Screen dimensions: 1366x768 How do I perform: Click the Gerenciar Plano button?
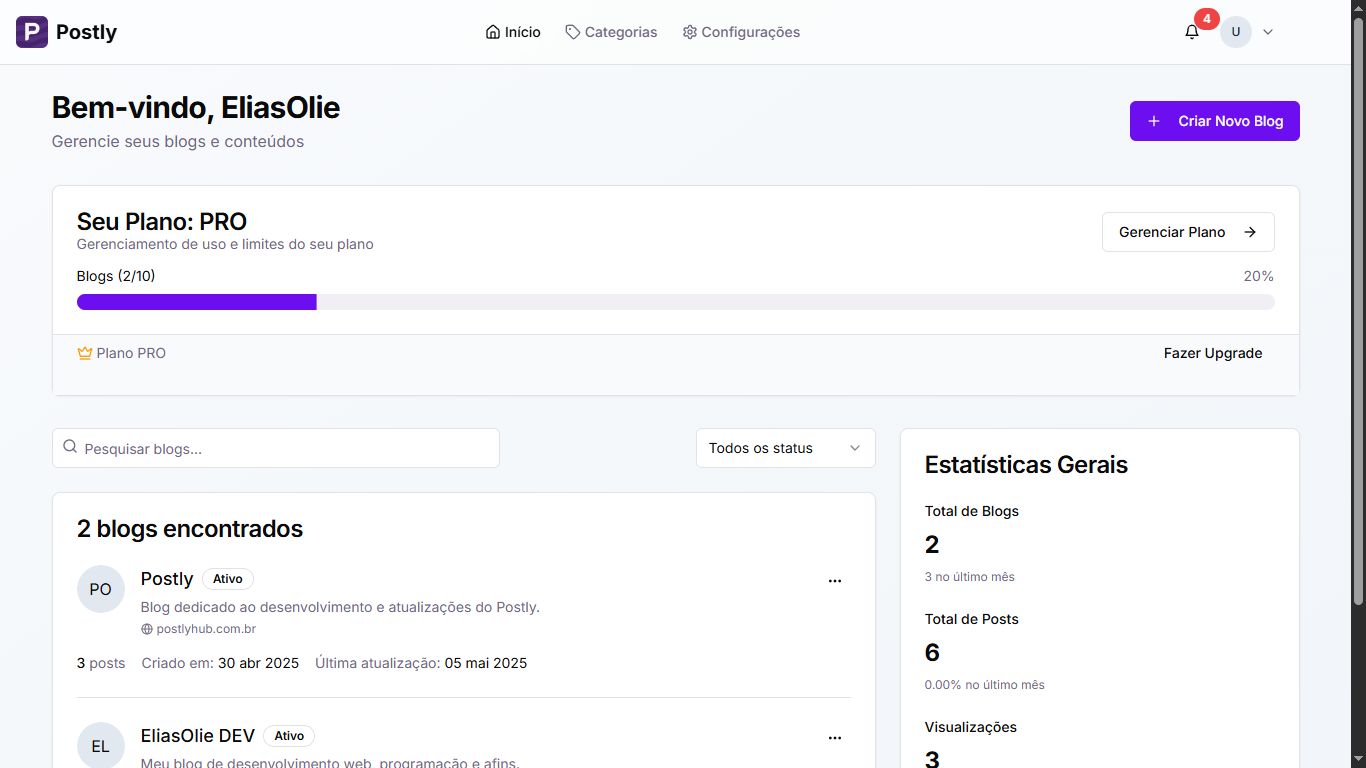(1187, 232)
